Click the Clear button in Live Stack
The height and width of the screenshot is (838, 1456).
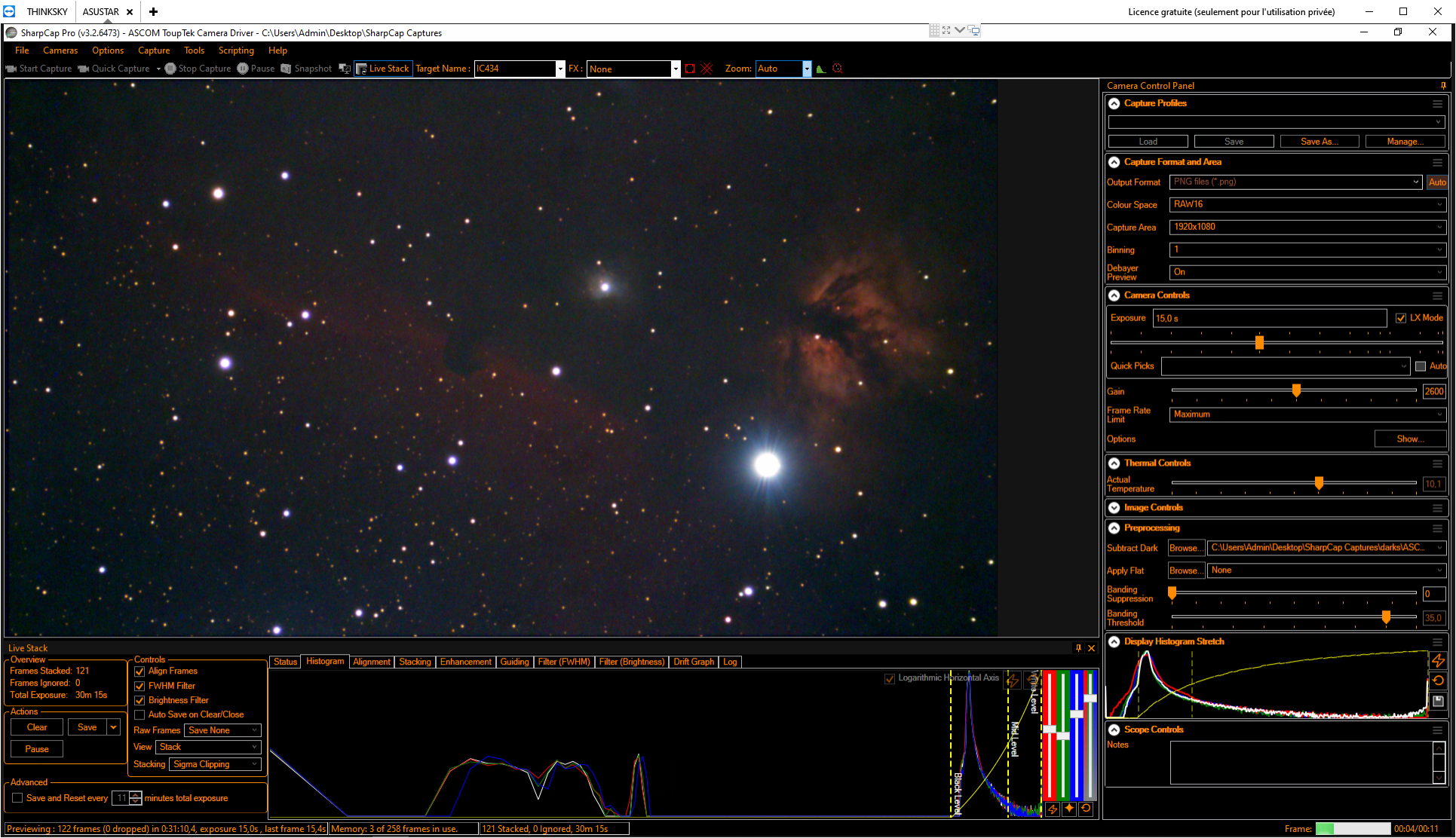pos(37,727)
